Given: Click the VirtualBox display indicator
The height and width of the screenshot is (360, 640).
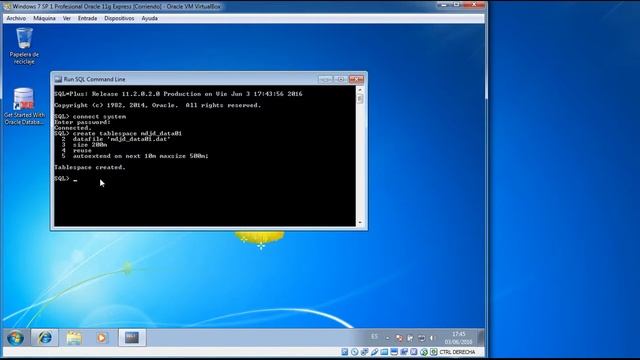Looking at the screenshot, I should 394,352.
